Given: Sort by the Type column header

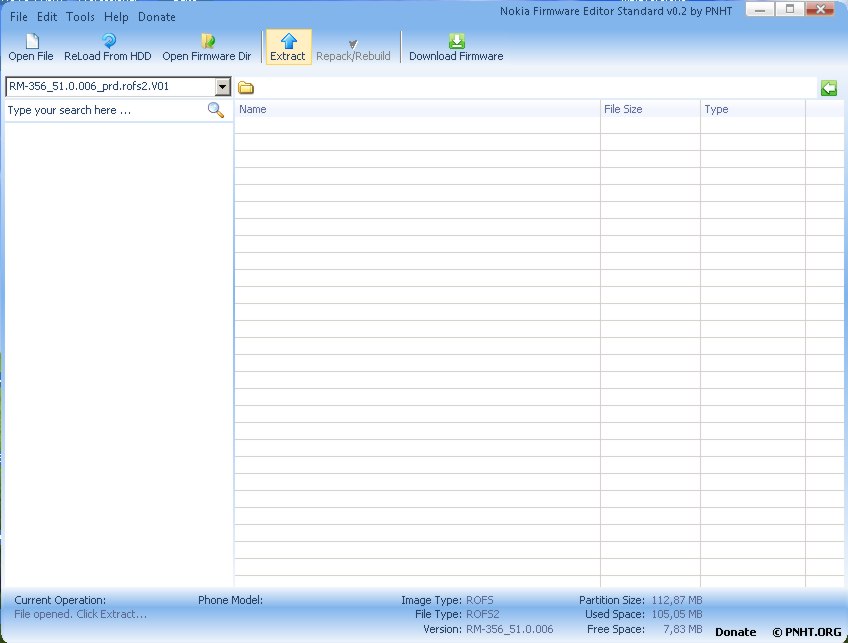Looking at the screenshot, I should click(x=752, y=109).
